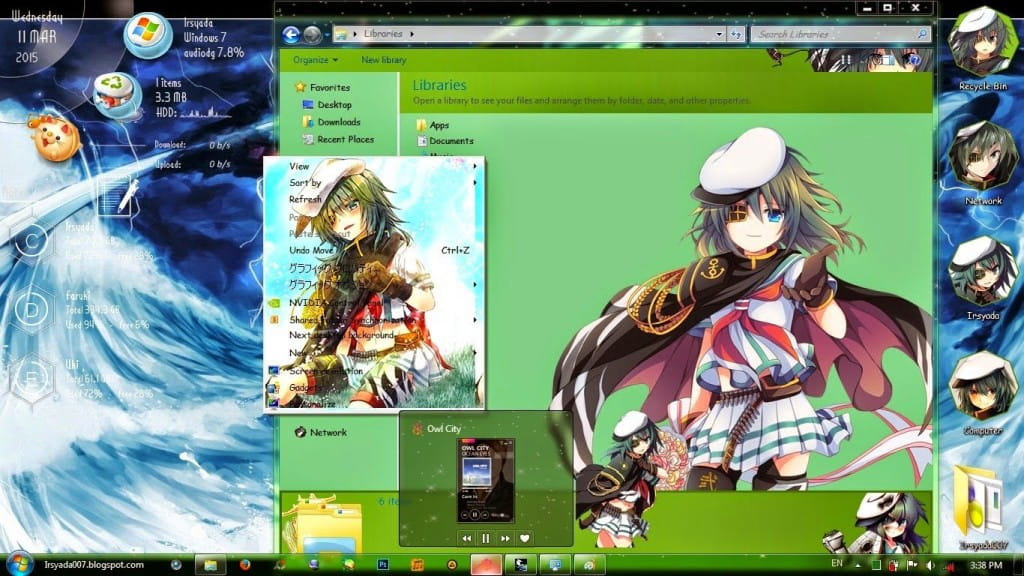Click the address bar refresh icon

point(736,33)
